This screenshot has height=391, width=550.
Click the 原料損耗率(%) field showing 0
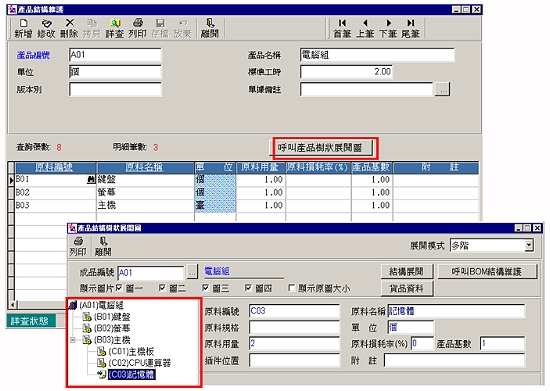(422, 344)
